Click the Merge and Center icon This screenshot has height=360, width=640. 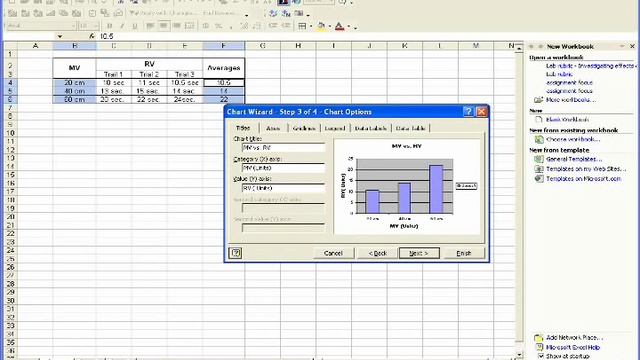tap(190, 26)
